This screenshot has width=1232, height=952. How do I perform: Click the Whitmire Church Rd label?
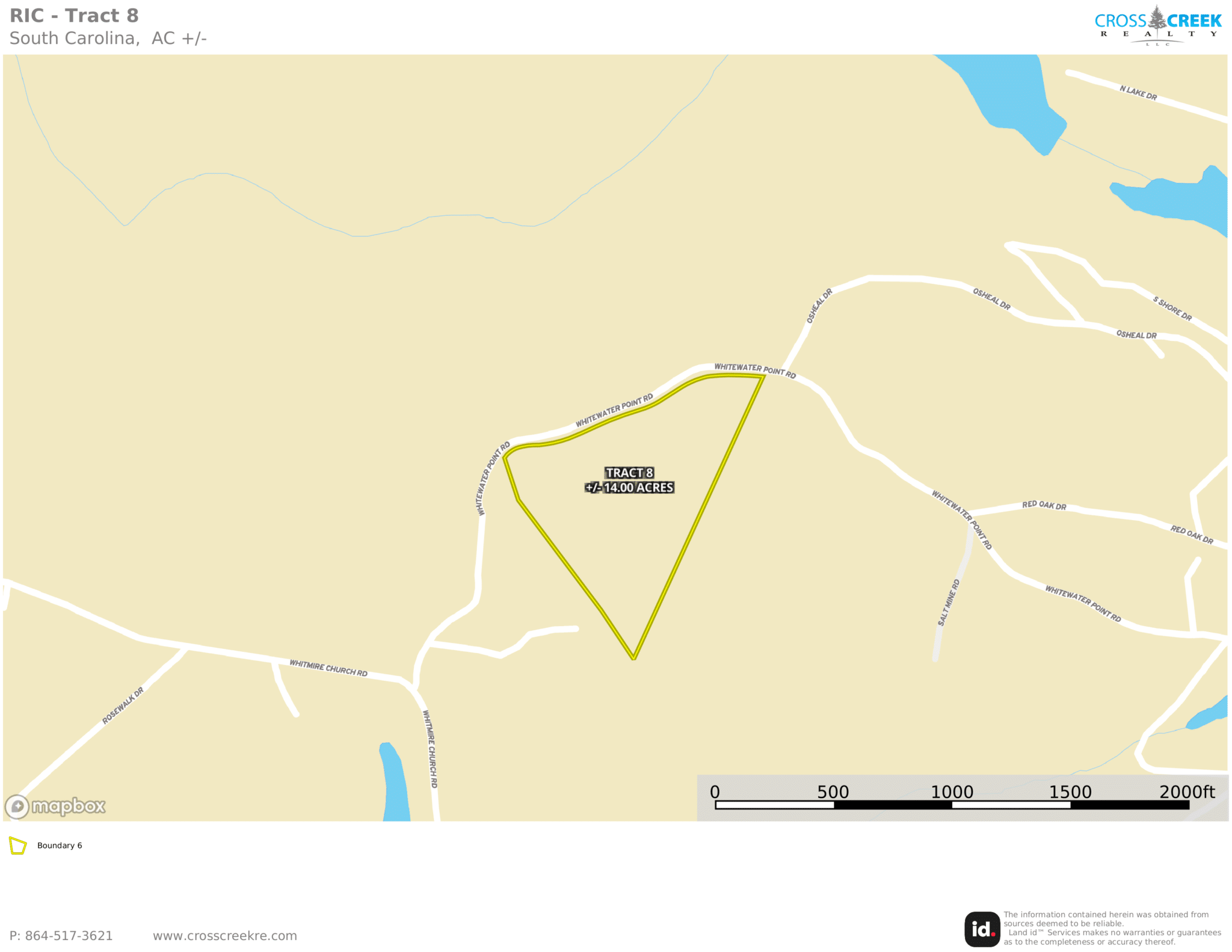tap(328, 668)
